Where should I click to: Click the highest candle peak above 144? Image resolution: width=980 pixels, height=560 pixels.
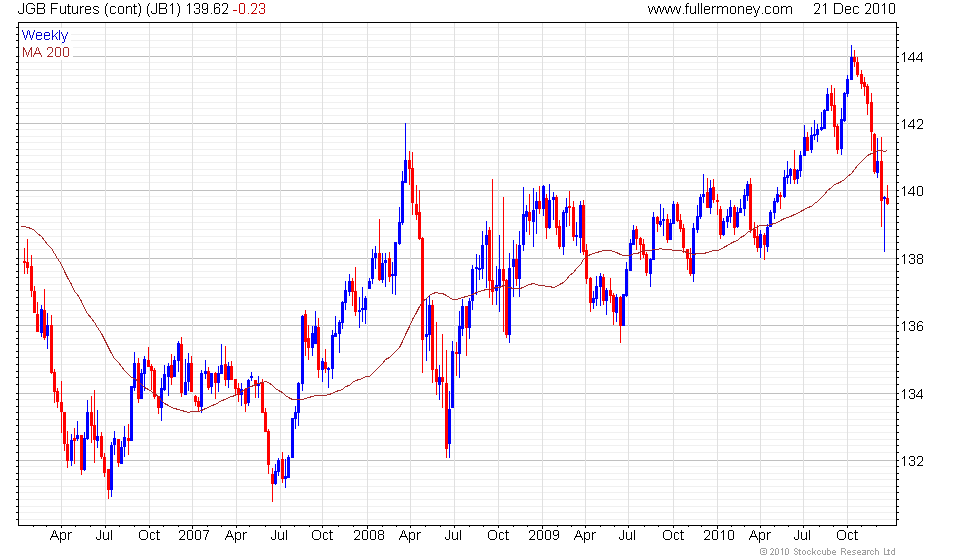click(x=851, y=47)
